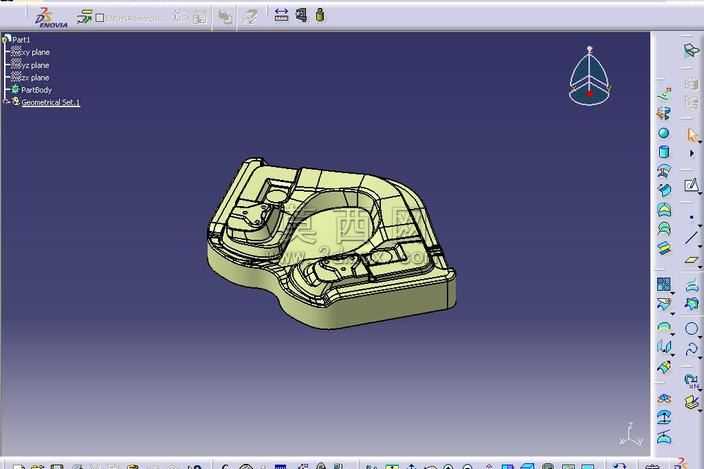Click the measure between double-arrow icon
The height and width of the screenshot is (469, 704).
pos(281,15)
